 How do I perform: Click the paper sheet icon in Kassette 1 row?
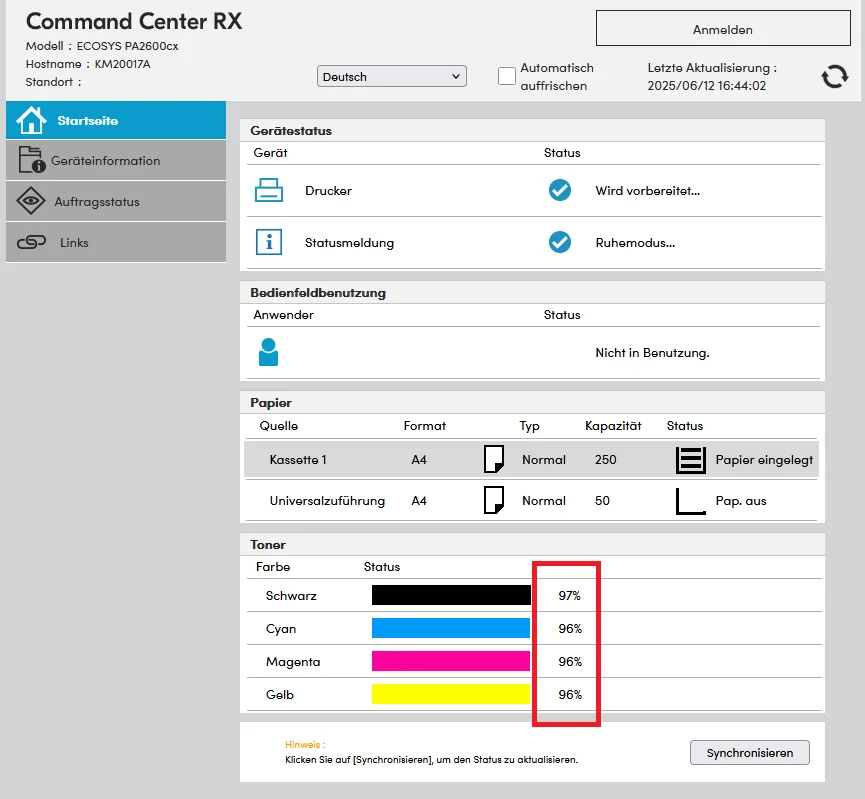[494, 459]
